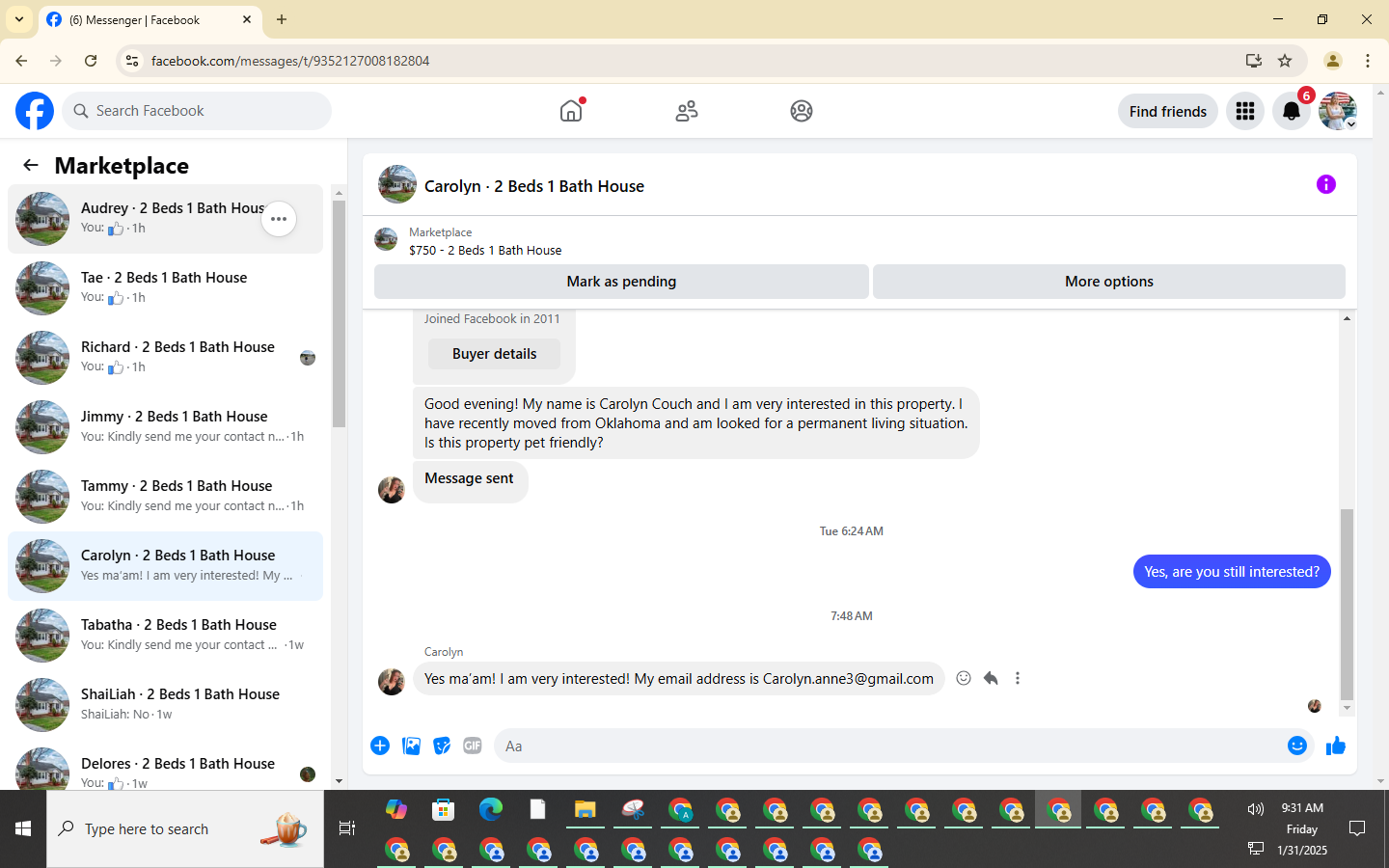
Task: Click Carolyn's avatar beside her email message
Action: (392, 681)
